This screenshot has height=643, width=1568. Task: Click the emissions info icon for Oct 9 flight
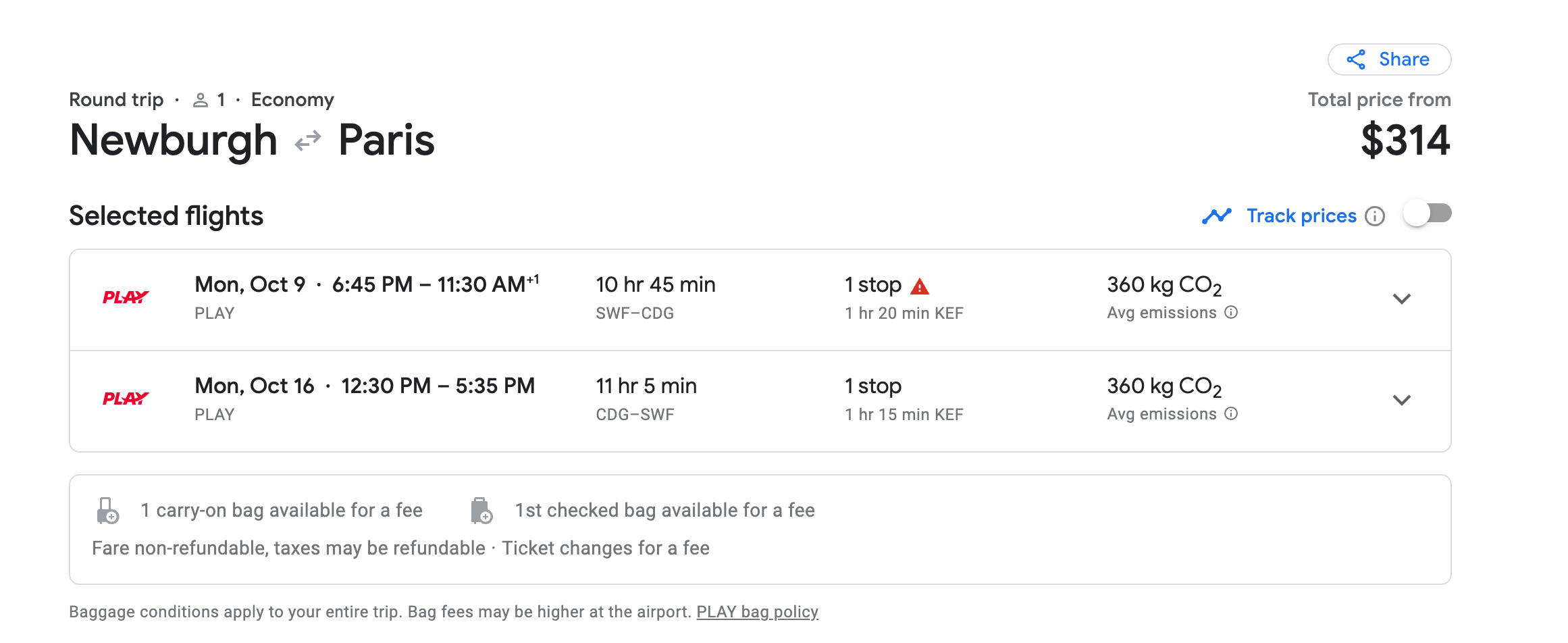[1231, 312]
